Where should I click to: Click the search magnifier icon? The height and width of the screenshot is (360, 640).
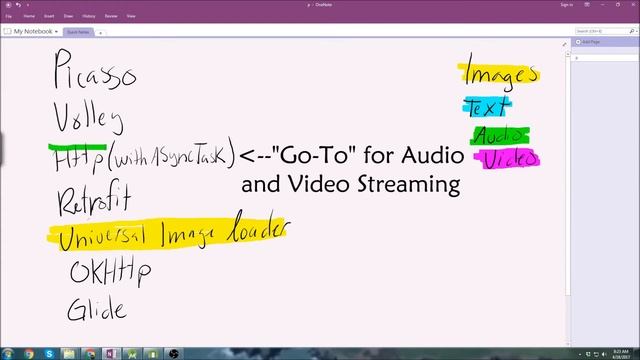tap(631, 31)
